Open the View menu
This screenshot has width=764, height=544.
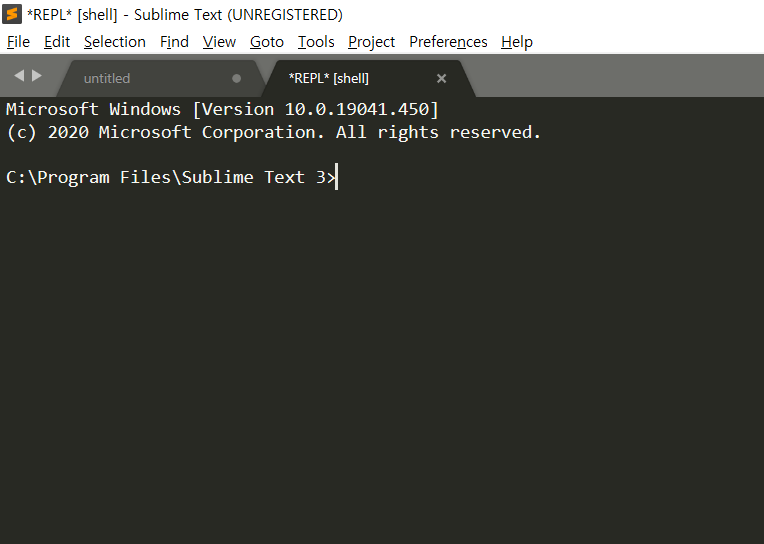219,42
